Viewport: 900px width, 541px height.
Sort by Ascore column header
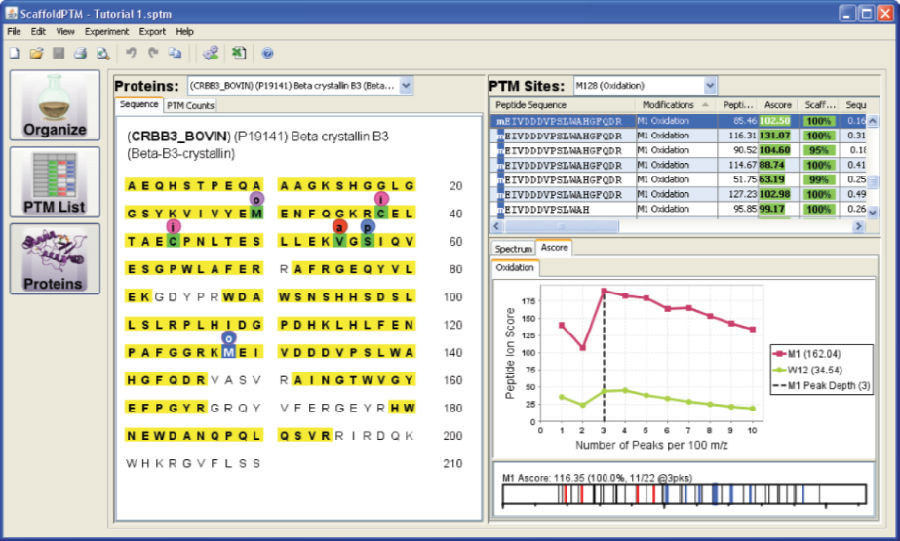tap(777, 105)
